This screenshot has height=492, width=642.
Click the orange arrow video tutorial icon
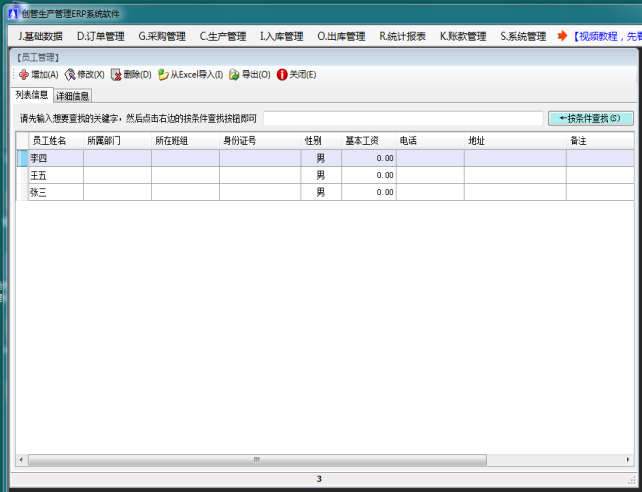pyautogui.click(x=562, y=36)
